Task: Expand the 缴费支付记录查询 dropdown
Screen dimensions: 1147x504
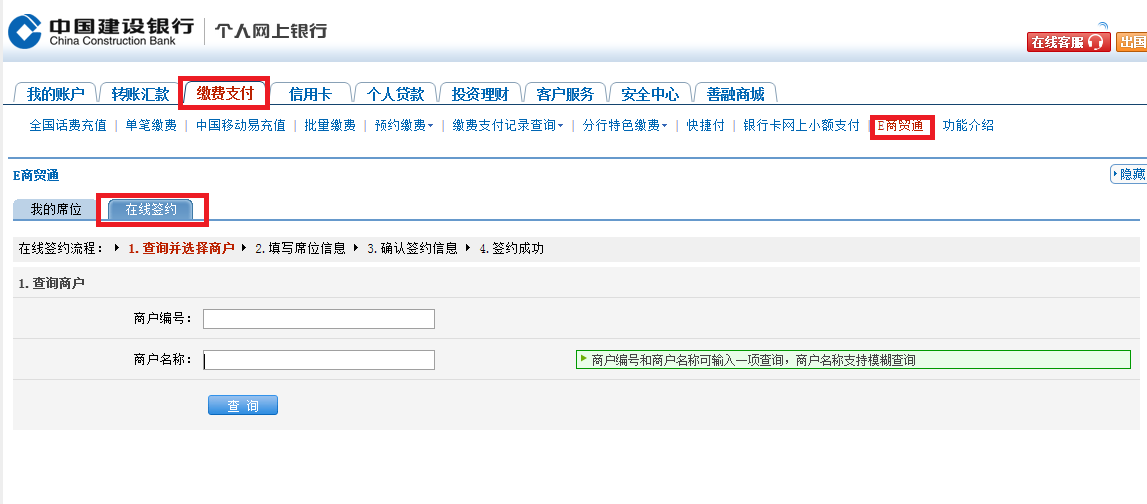Action: (x=507, y=126)
